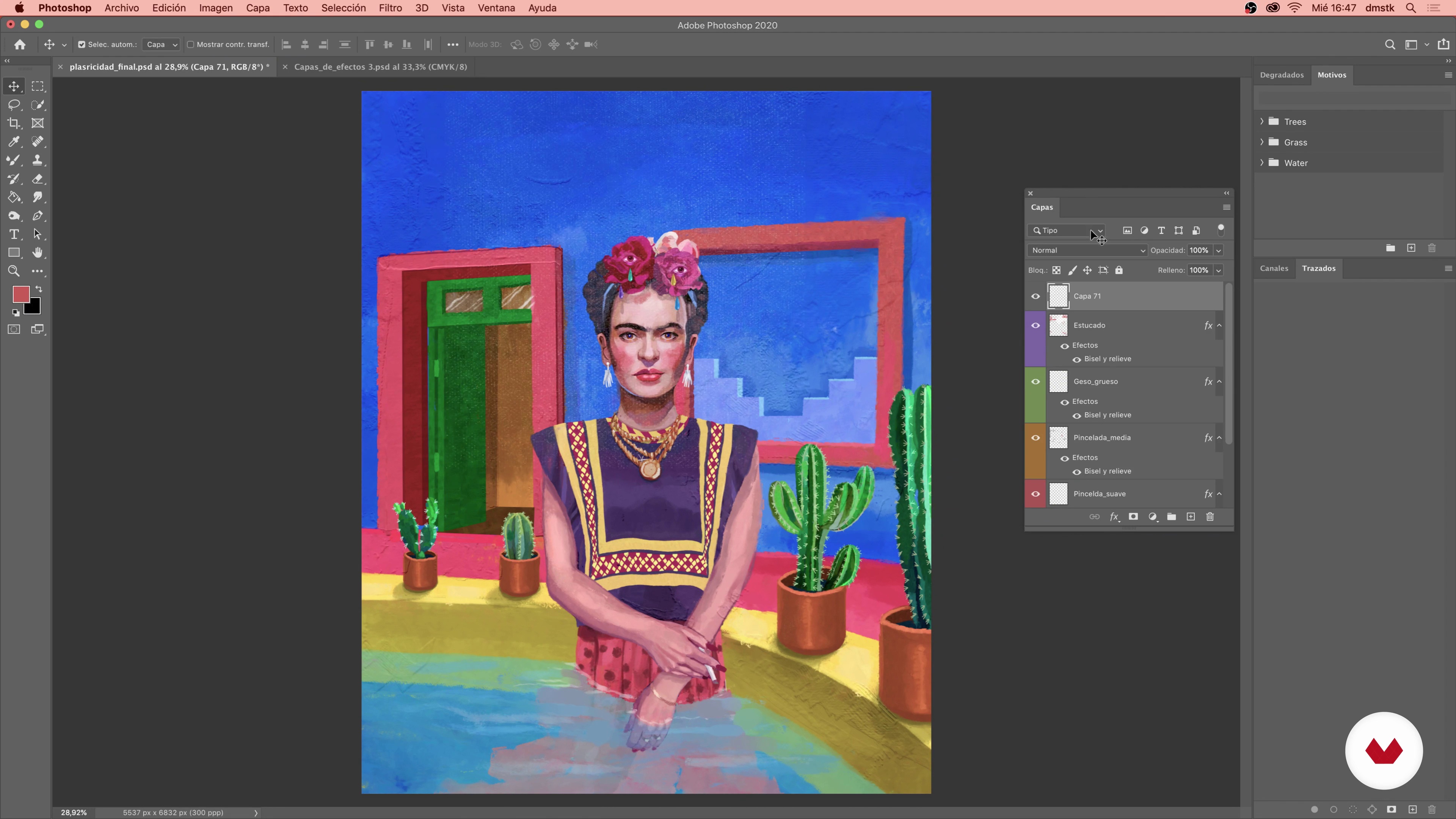Lock transparent pixels icon
This screenshot has width=1456, height=819.
coord(1056,270)
